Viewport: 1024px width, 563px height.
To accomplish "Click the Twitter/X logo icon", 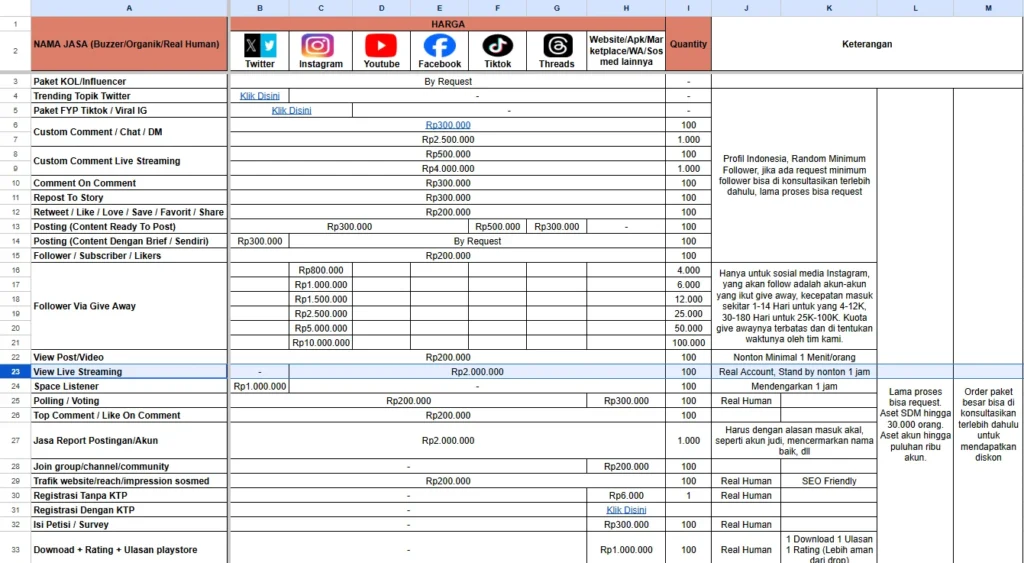I will tap(260, 46).
